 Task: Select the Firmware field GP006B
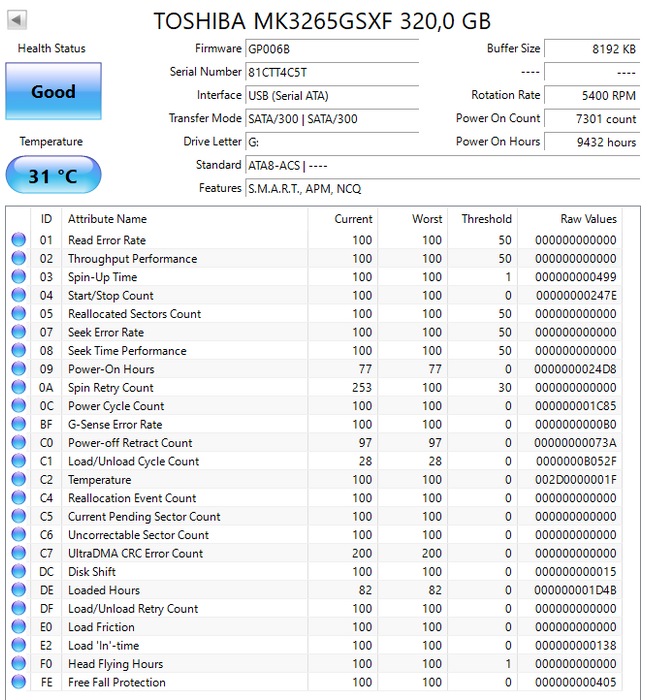(x=331, y=48)
